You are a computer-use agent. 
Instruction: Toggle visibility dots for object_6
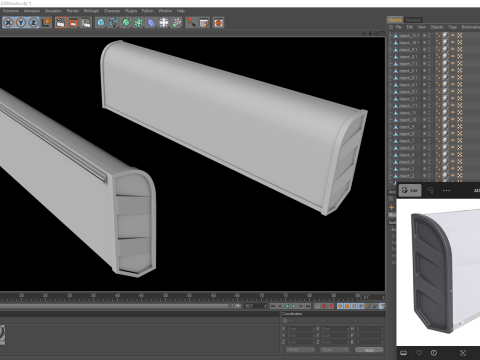[x=429, y=148]
